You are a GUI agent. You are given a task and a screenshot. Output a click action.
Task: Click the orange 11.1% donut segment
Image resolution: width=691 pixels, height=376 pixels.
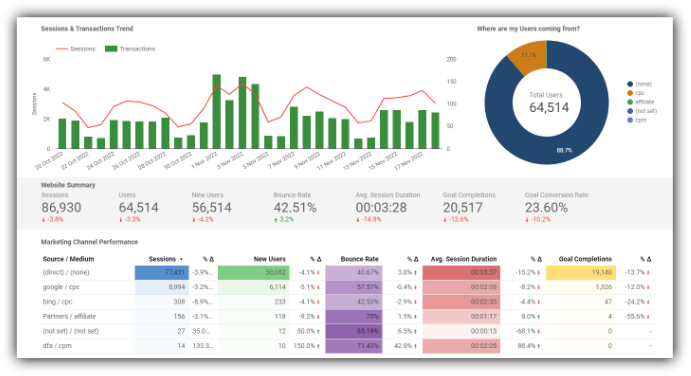pos(530,56)
